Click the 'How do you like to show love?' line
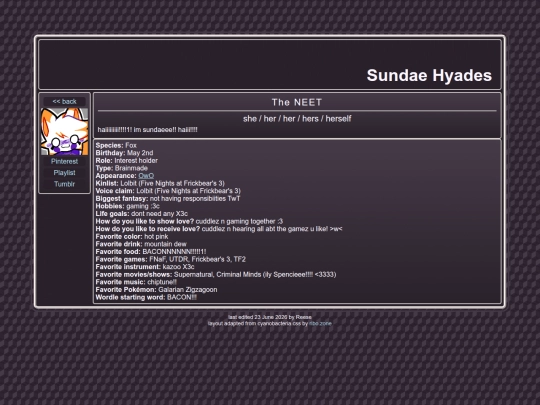Image resolution: width=540 pixels, height=405 pixels. tap(189, 221)
